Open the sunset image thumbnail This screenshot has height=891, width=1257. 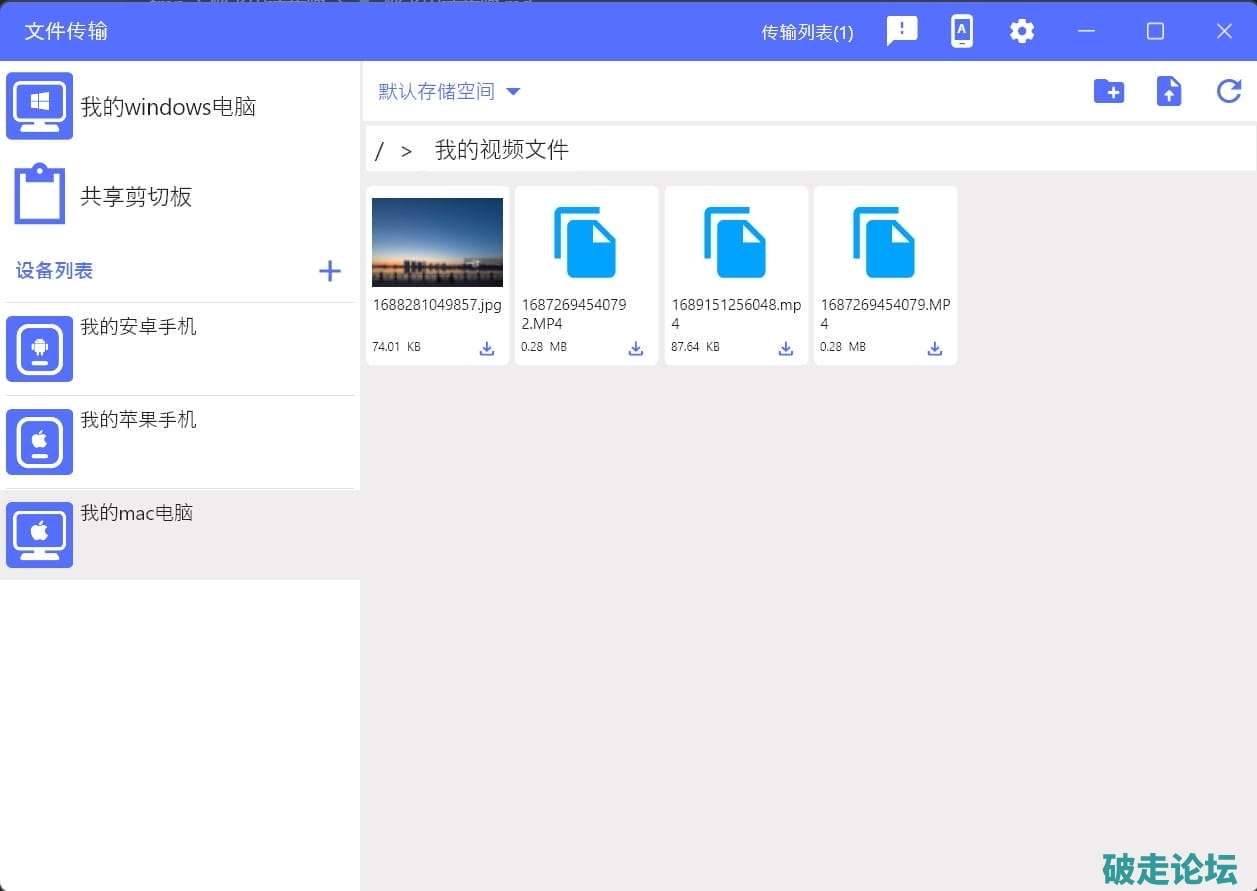tap(437, 242)
